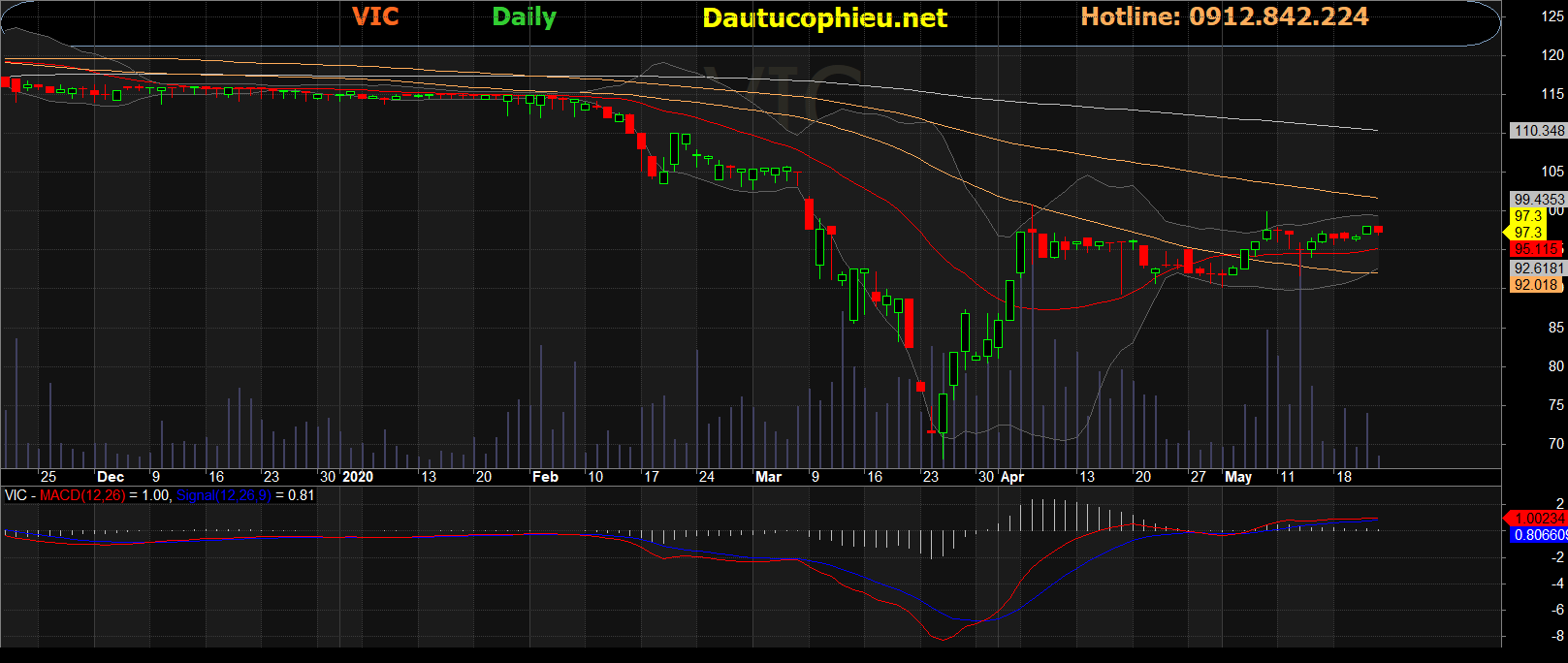The image size is (1568, 663).
Task: Select the Apr marker on the date axis
Action: pyautogui.click(x=1012, y=477)
